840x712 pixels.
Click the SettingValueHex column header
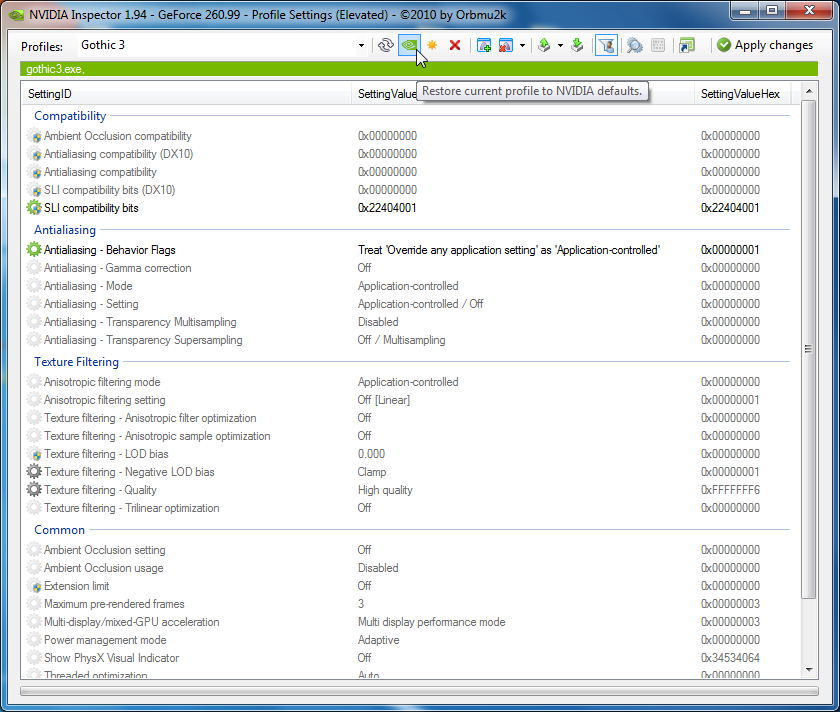[x=740, y=93]
